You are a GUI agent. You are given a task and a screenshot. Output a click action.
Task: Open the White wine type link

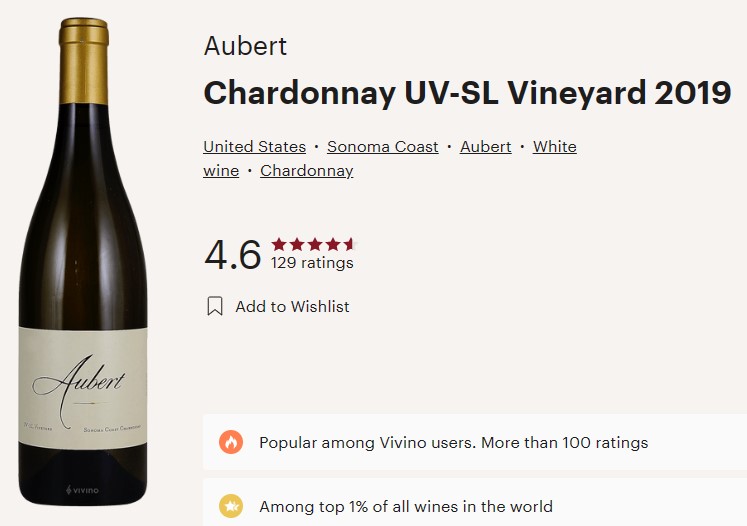pos(554,147)
